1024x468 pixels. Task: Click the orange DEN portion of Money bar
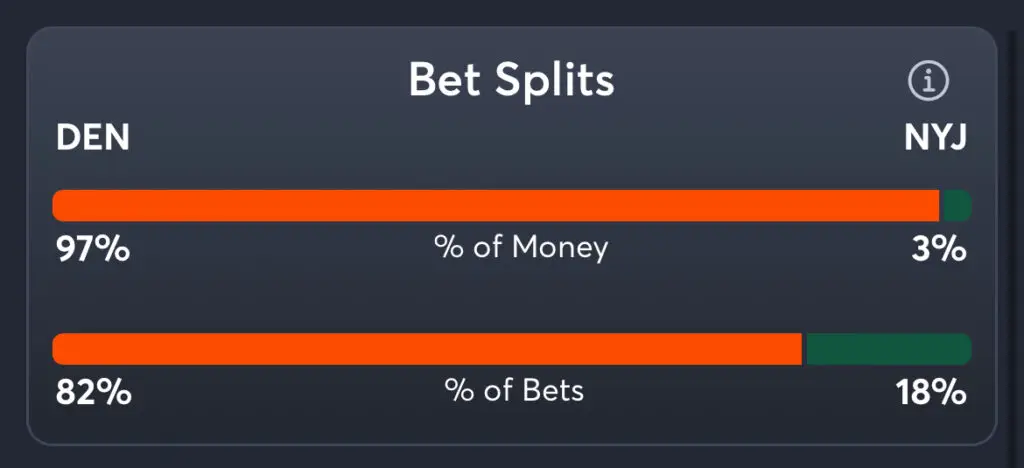[495, 206]
